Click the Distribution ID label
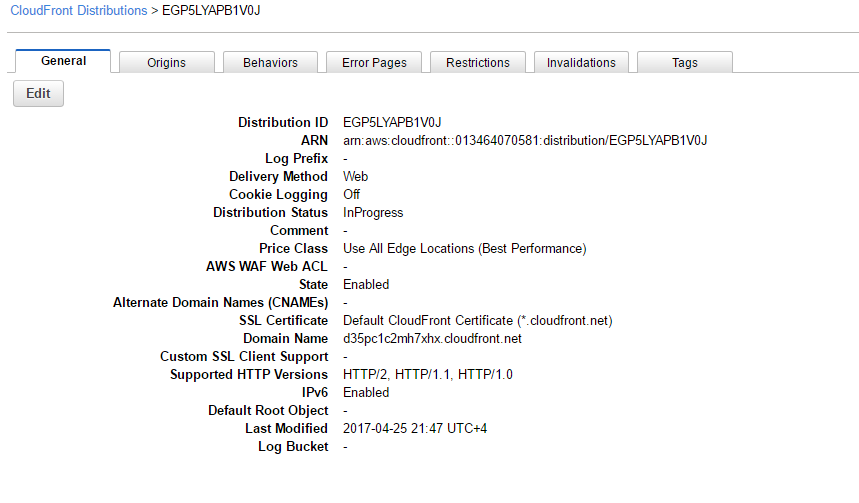This screenshot has width=859, height=503. pyautogui.click(x=283, y=122)
